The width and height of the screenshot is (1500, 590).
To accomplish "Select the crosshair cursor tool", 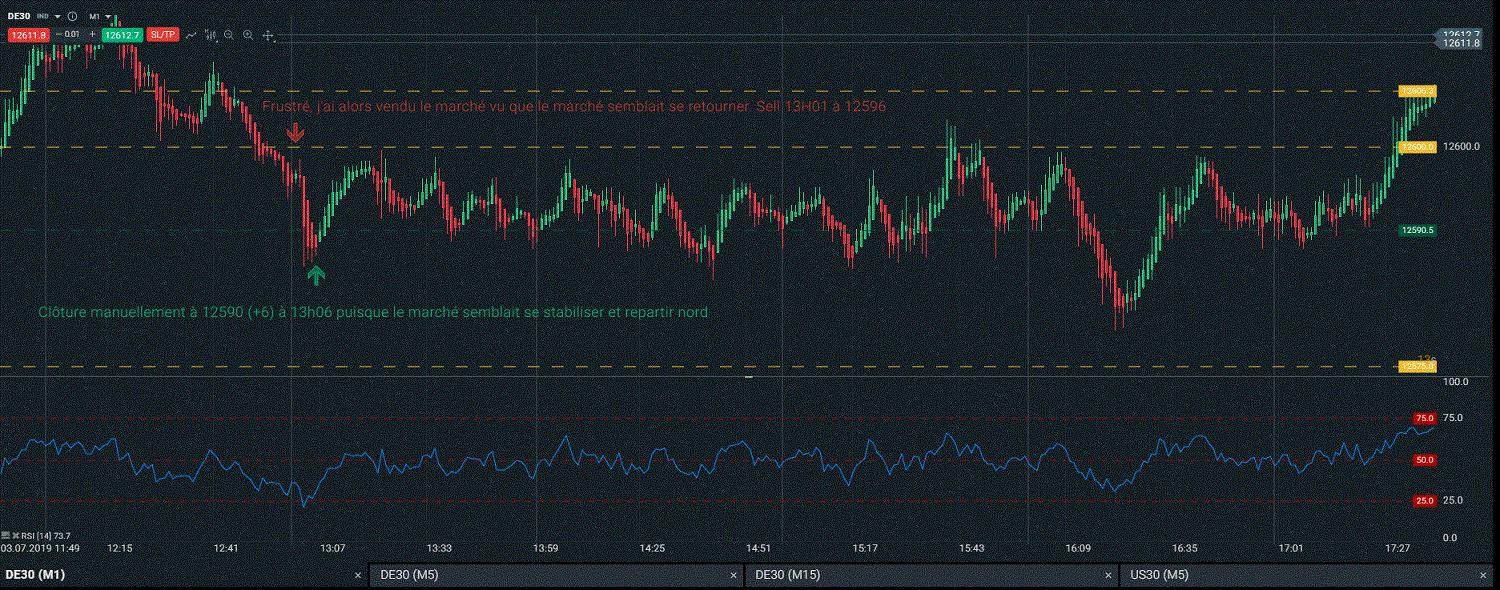I will [x=268, y=36].
